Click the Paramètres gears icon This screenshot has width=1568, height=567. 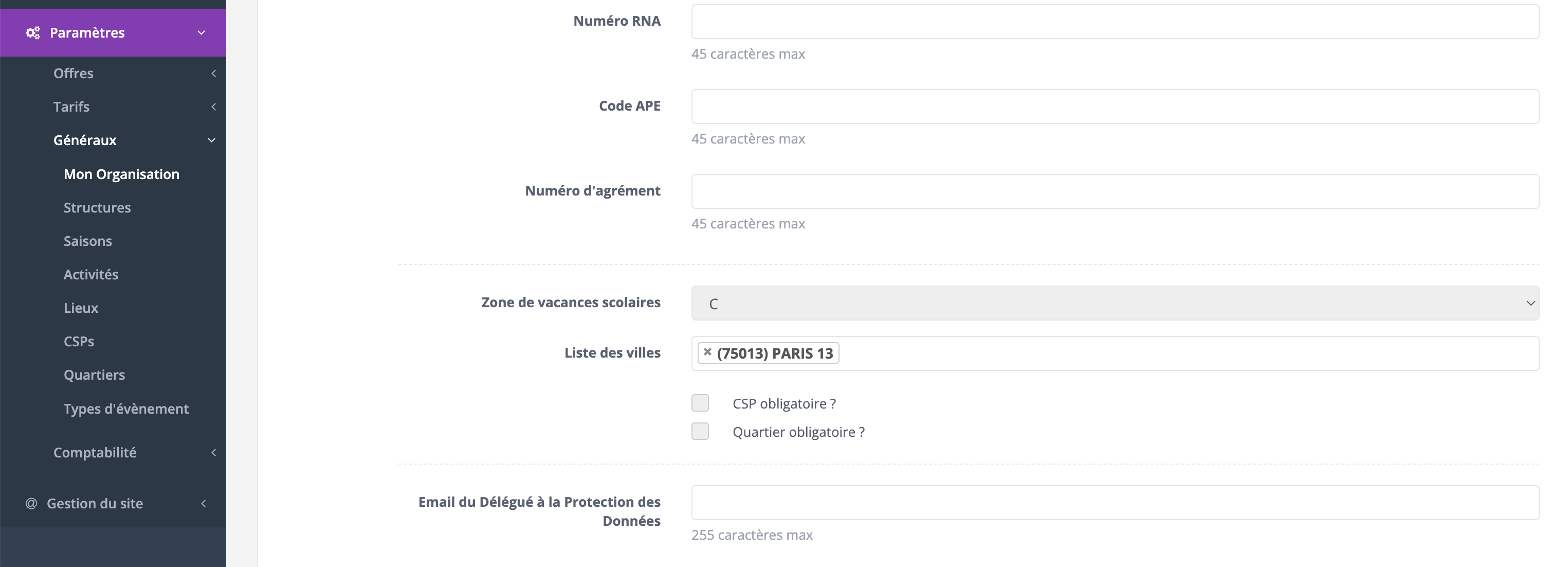click(x=33, y=33)
